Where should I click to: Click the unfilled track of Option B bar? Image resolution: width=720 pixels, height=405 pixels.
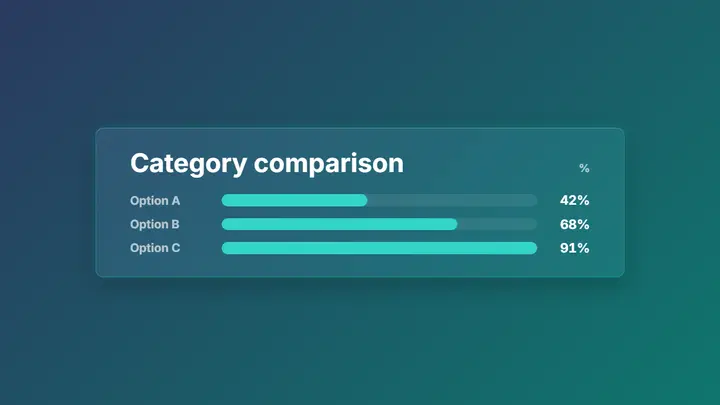tap(497, 224)
